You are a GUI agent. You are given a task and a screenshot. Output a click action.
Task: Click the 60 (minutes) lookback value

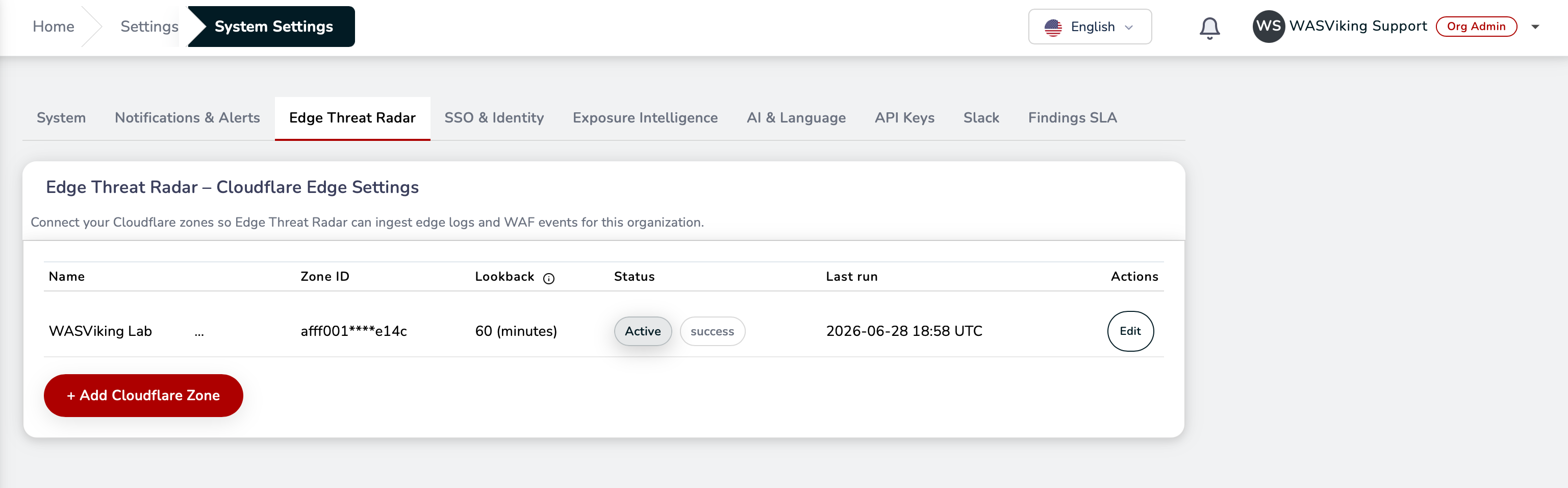[516, 331]
